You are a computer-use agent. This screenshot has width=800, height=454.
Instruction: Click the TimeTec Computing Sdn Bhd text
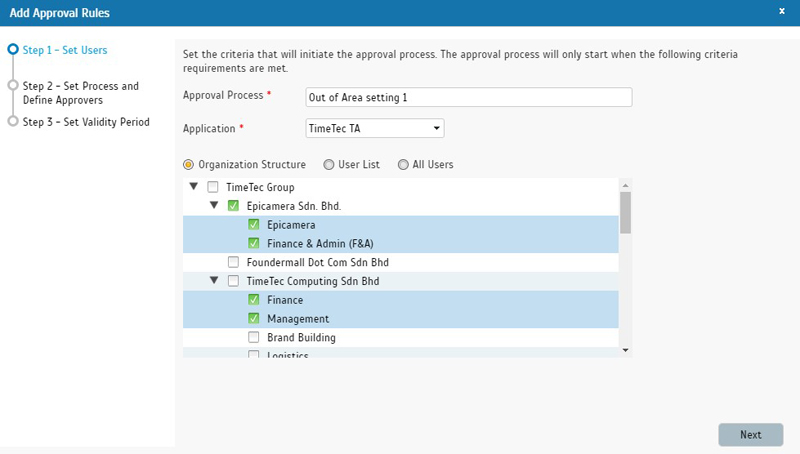point(313,281)
